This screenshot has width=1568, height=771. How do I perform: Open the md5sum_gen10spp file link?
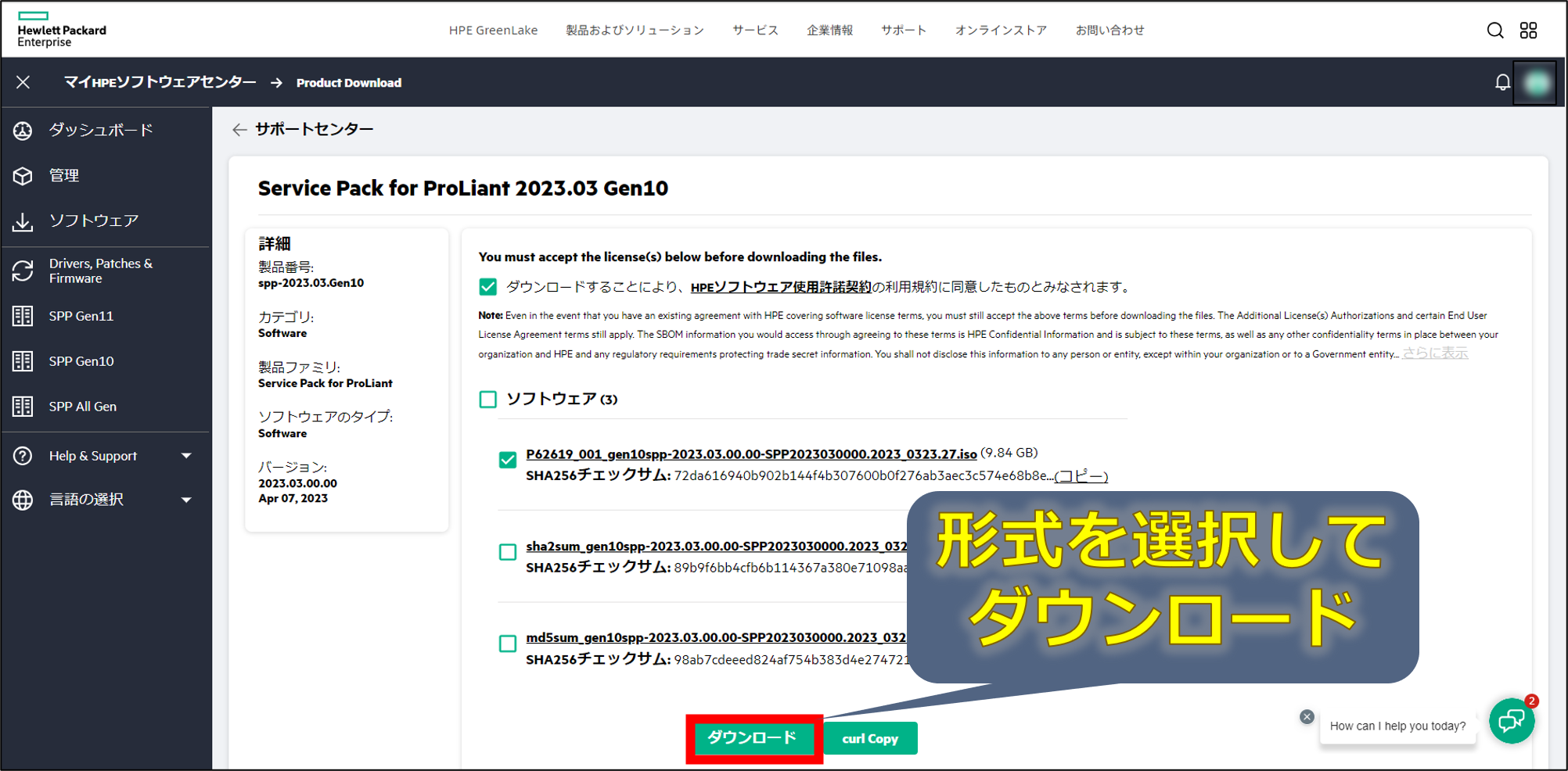[x=716, y=638]
